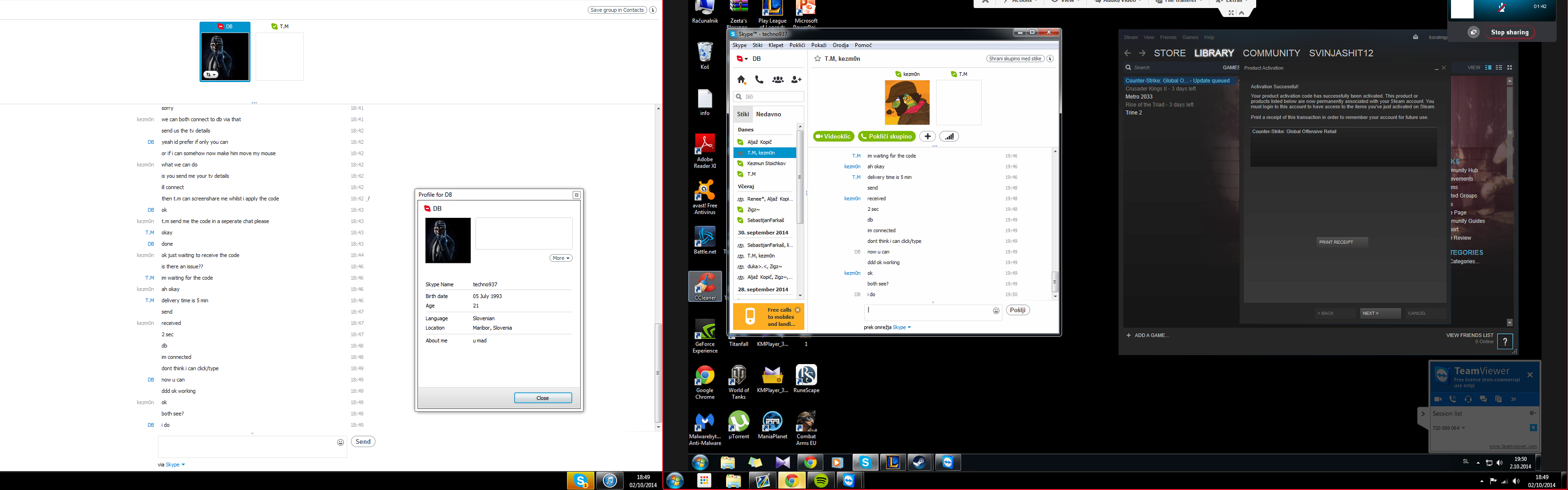Open CCleaner desktop shortcut
The height and width of the screenshot is (490, 1568).
click(705, 286)
